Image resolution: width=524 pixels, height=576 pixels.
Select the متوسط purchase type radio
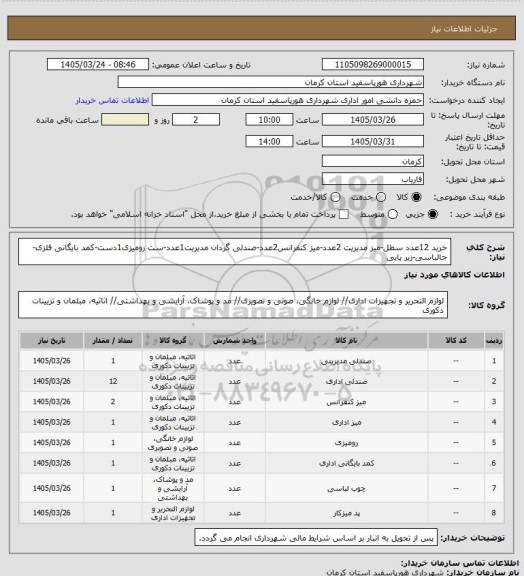pos(393,214)
